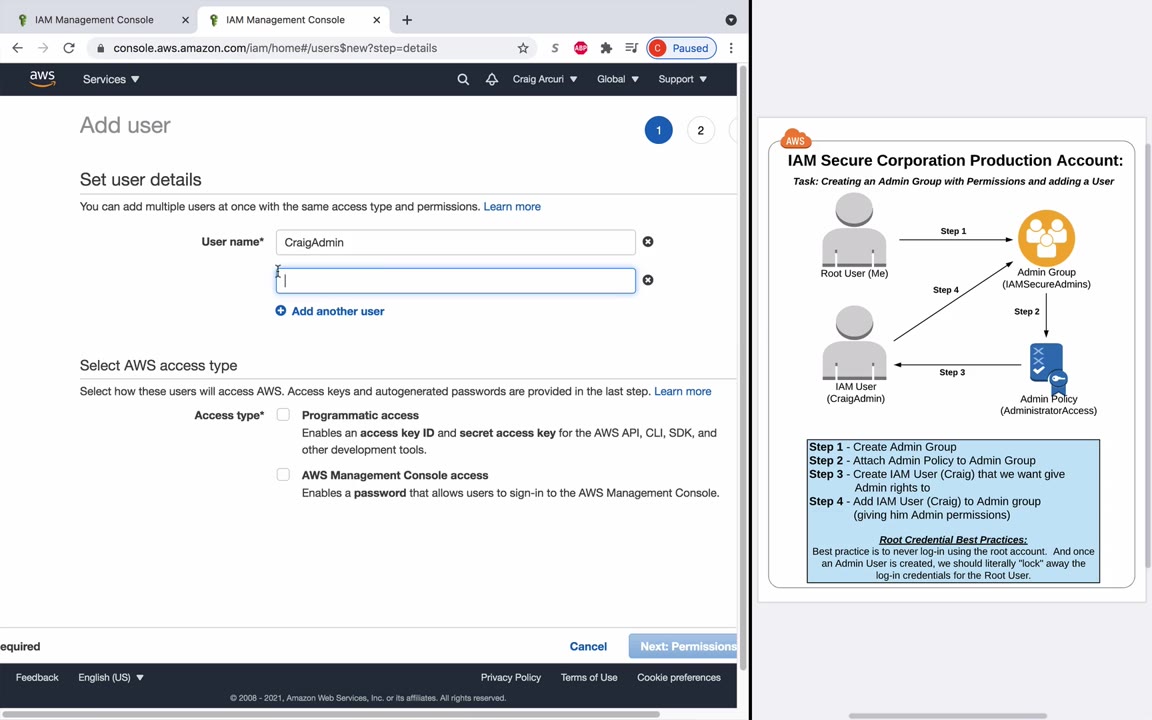Screen dimensions: 1152x720
Task: Close the second IAM Management Console tab
Action: click(376, 20)
